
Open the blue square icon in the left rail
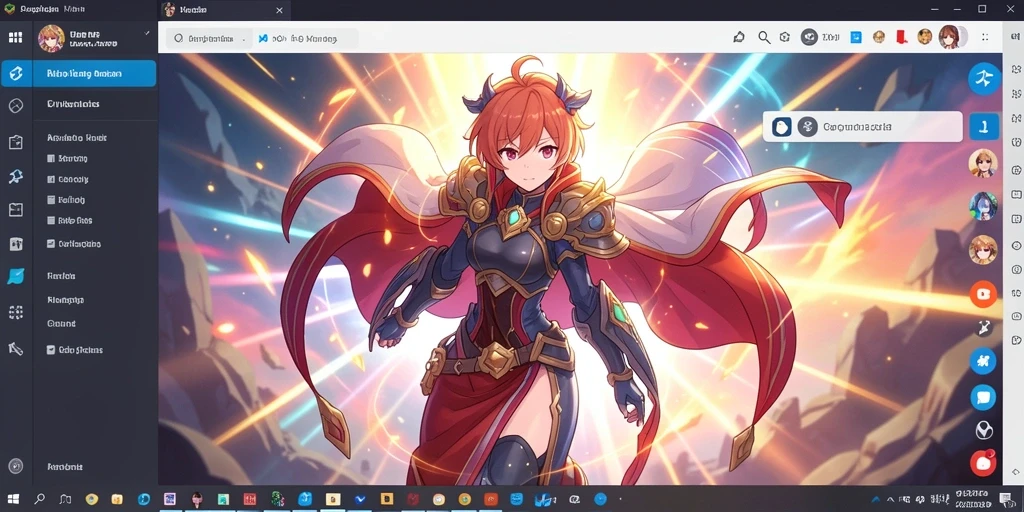[x=16, y=276]
